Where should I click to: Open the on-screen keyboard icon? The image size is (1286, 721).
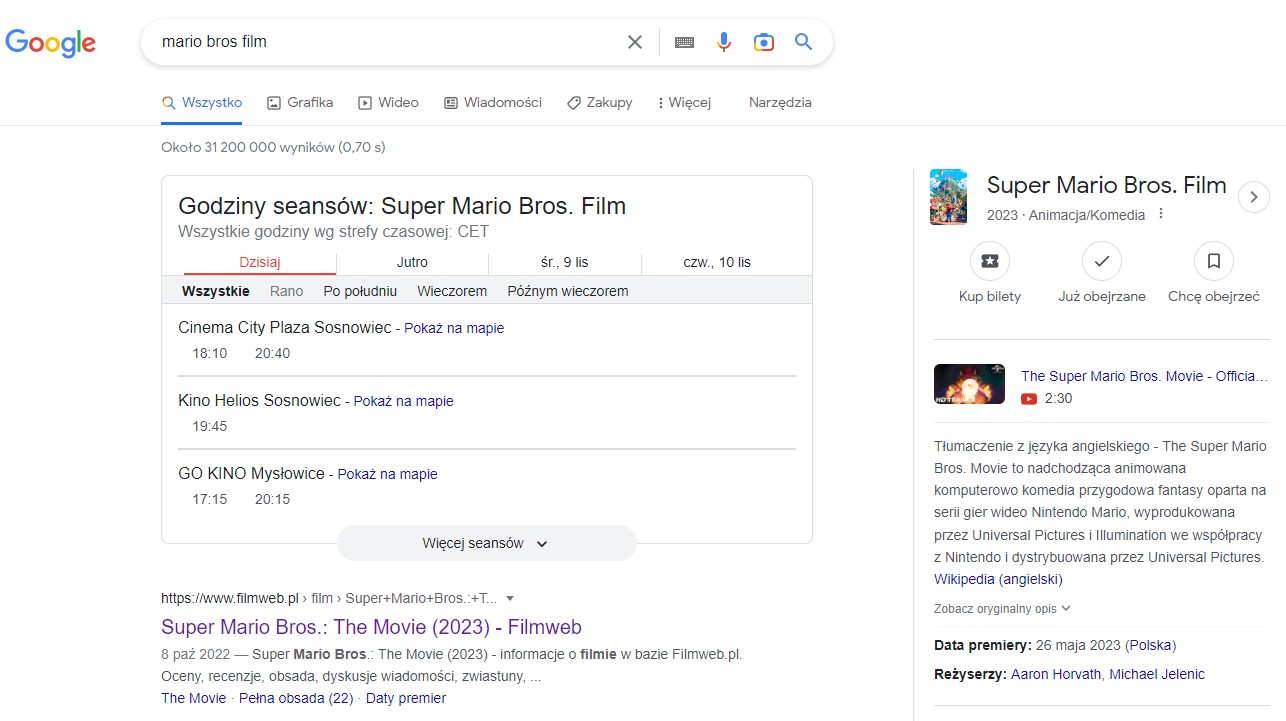point(684,42)
